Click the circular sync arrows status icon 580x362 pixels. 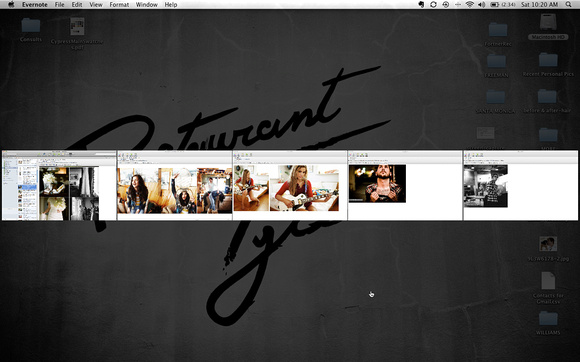(x=433, y=4)
